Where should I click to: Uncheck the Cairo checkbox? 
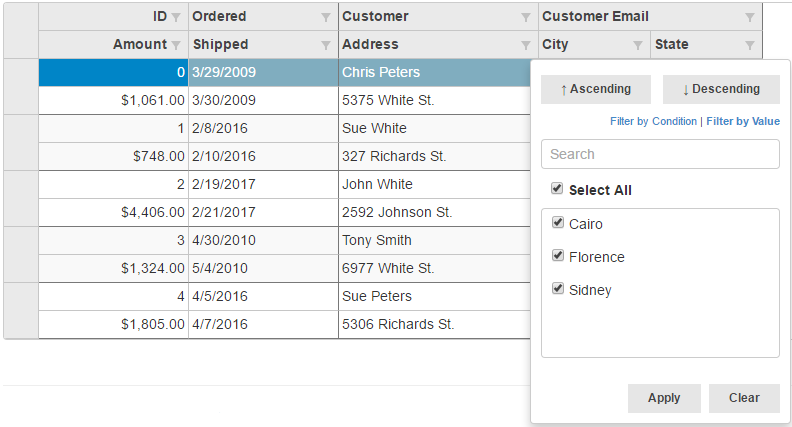(558, 223)
